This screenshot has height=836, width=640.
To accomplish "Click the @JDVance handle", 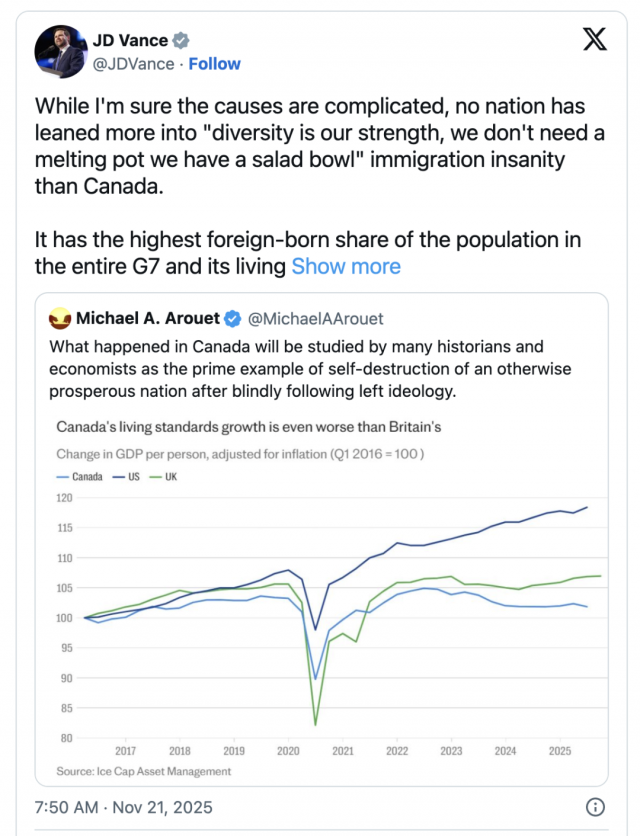I will (x=134, y=64).
